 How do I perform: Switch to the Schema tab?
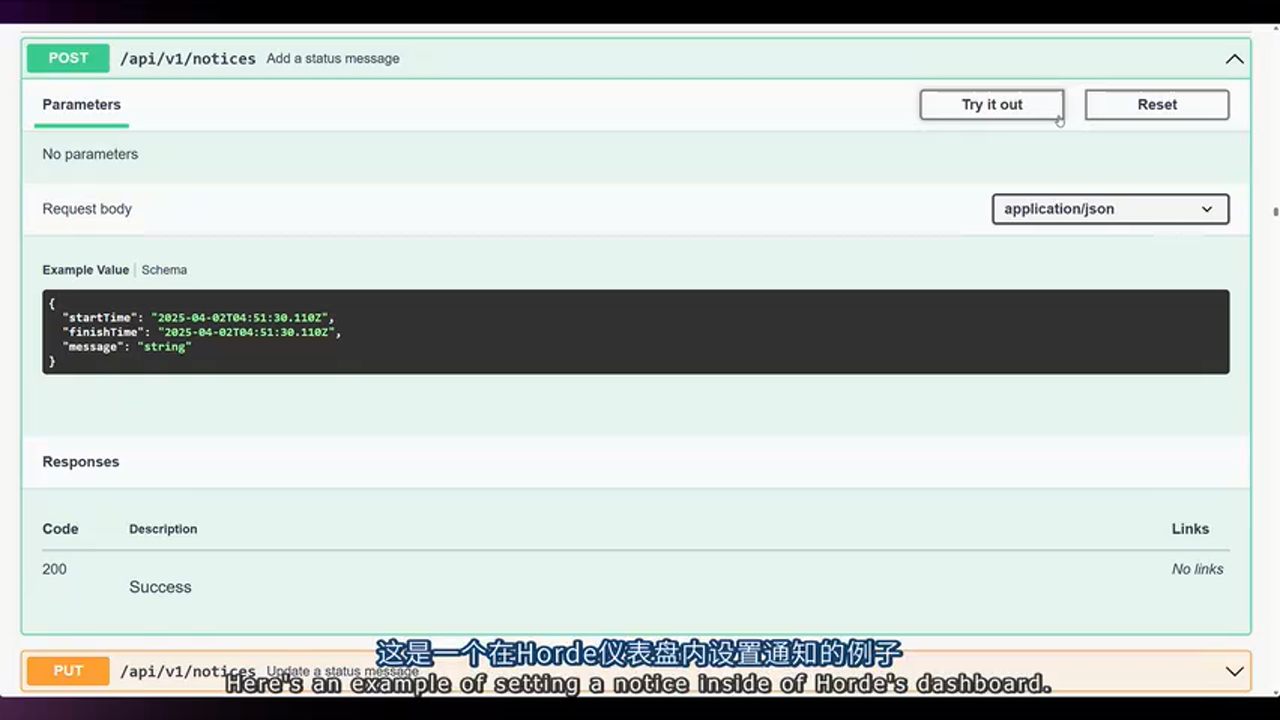164,270
